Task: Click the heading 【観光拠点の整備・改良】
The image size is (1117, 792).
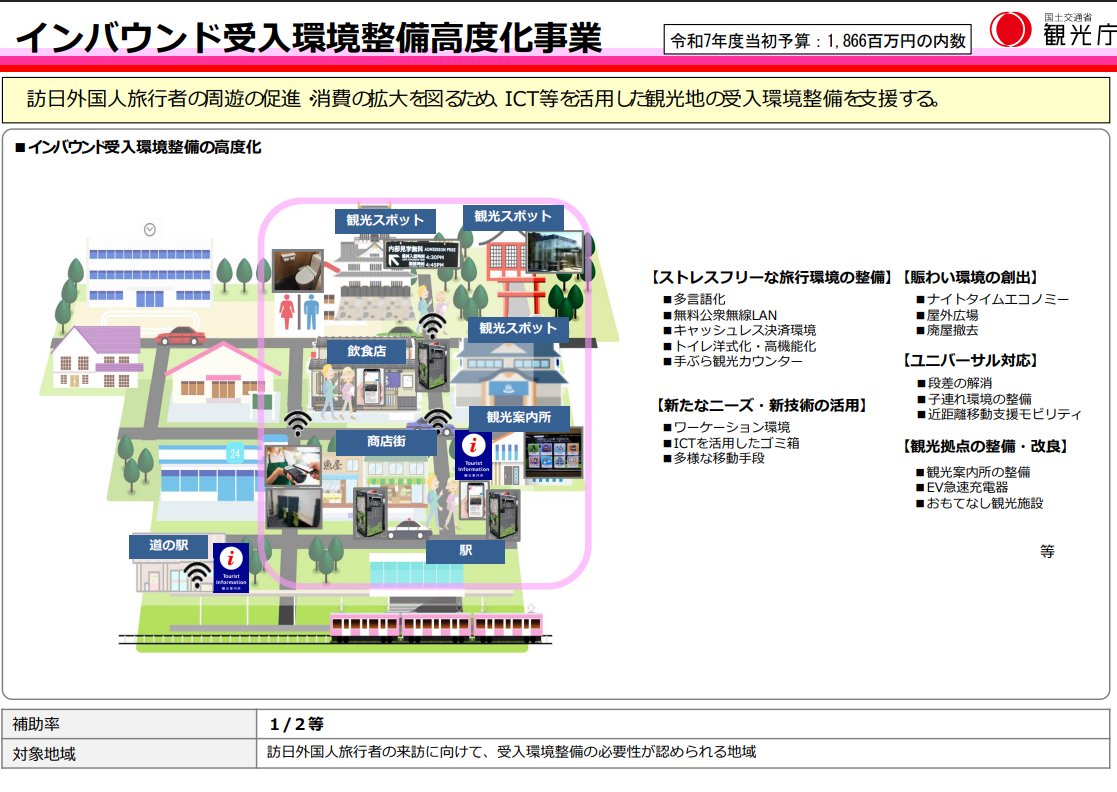Action: (986, 447)
